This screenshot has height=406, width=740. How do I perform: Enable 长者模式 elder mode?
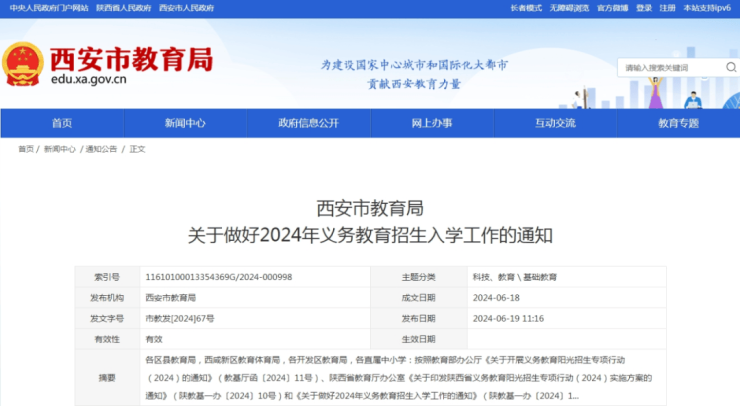click(x=526, y=8)
